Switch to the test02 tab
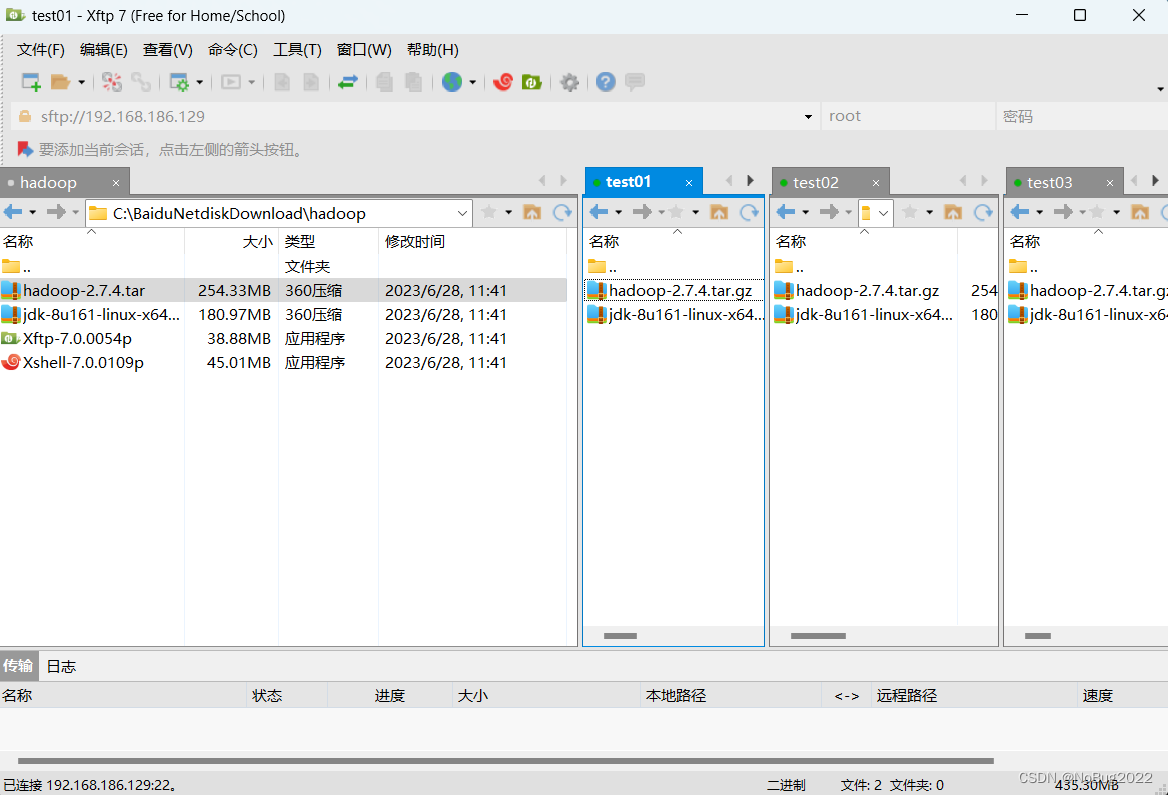 [816, 183]
